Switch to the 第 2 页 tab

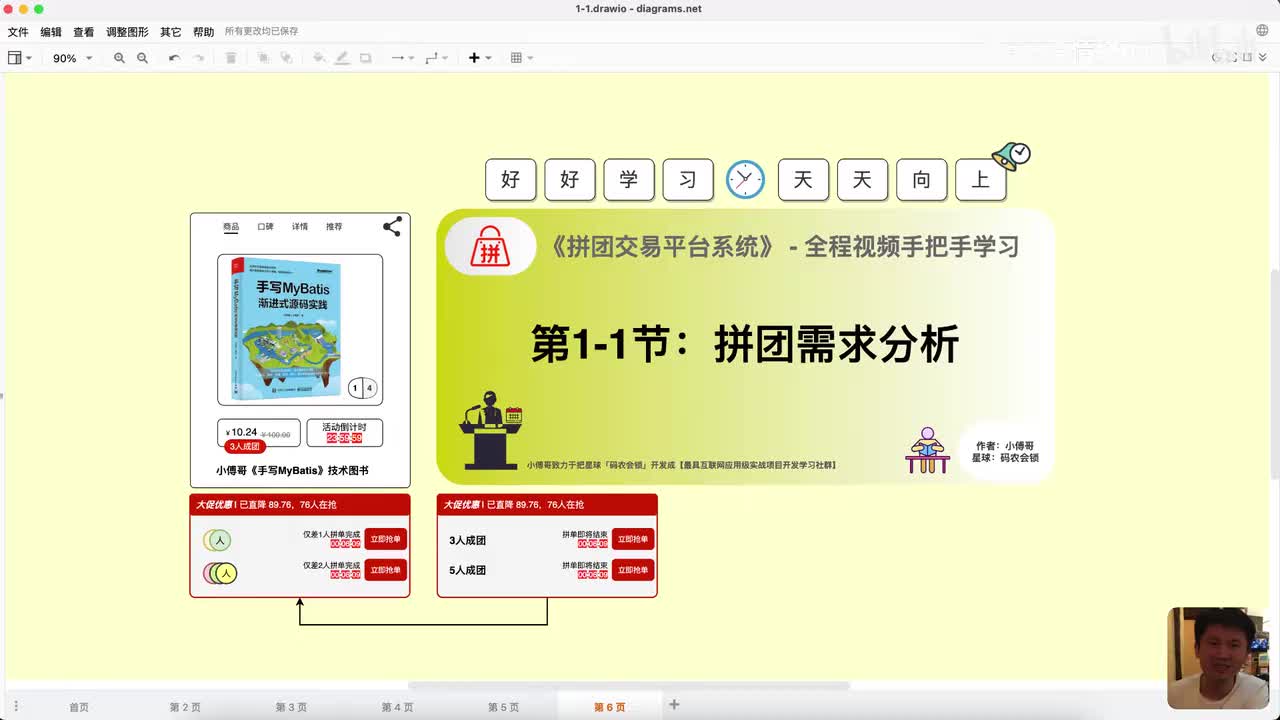pyautogui.click(x=185, y=707)
